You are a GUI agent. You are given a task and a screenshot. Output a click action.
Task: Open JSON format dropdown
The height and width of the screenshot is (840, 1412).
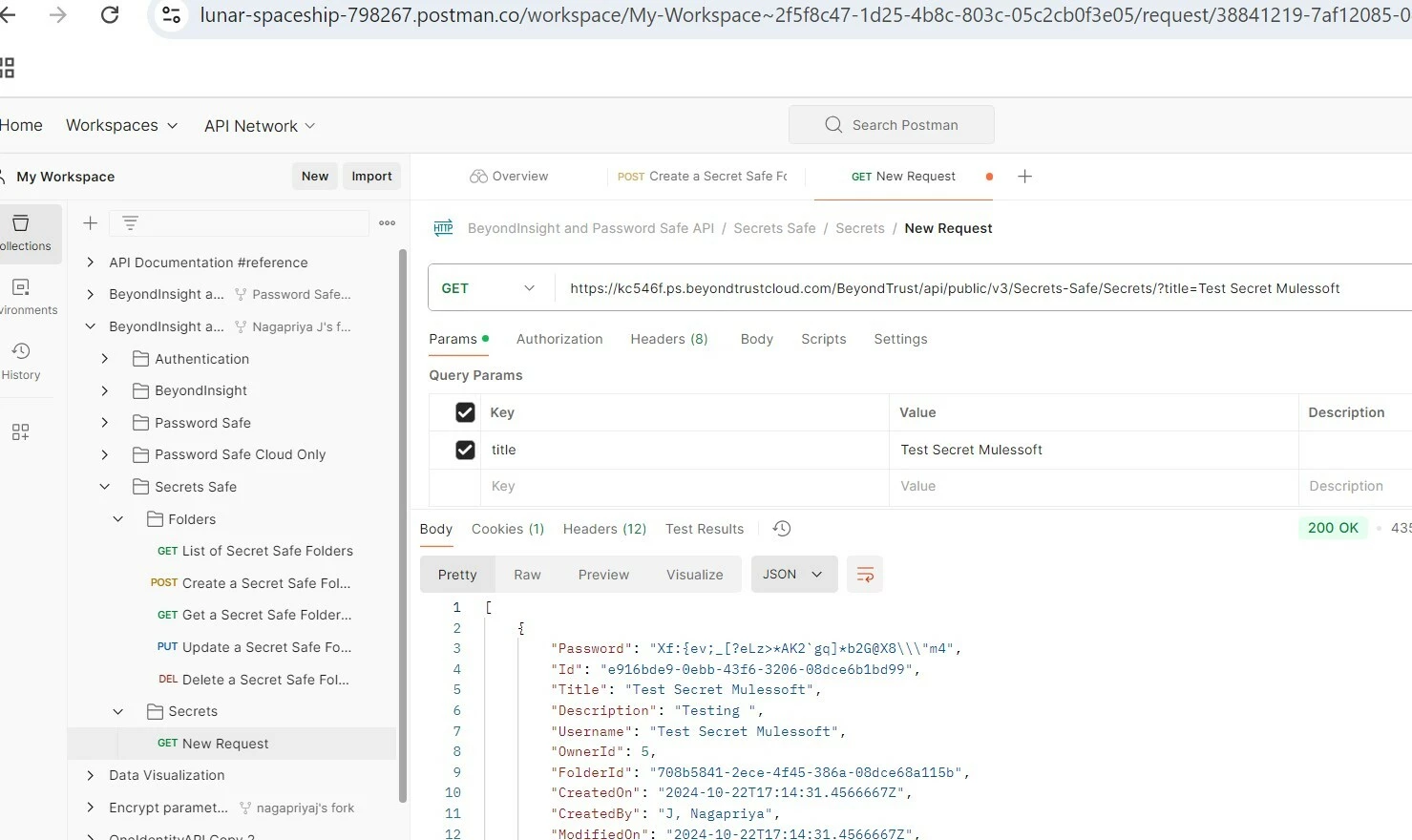(794, 575)
